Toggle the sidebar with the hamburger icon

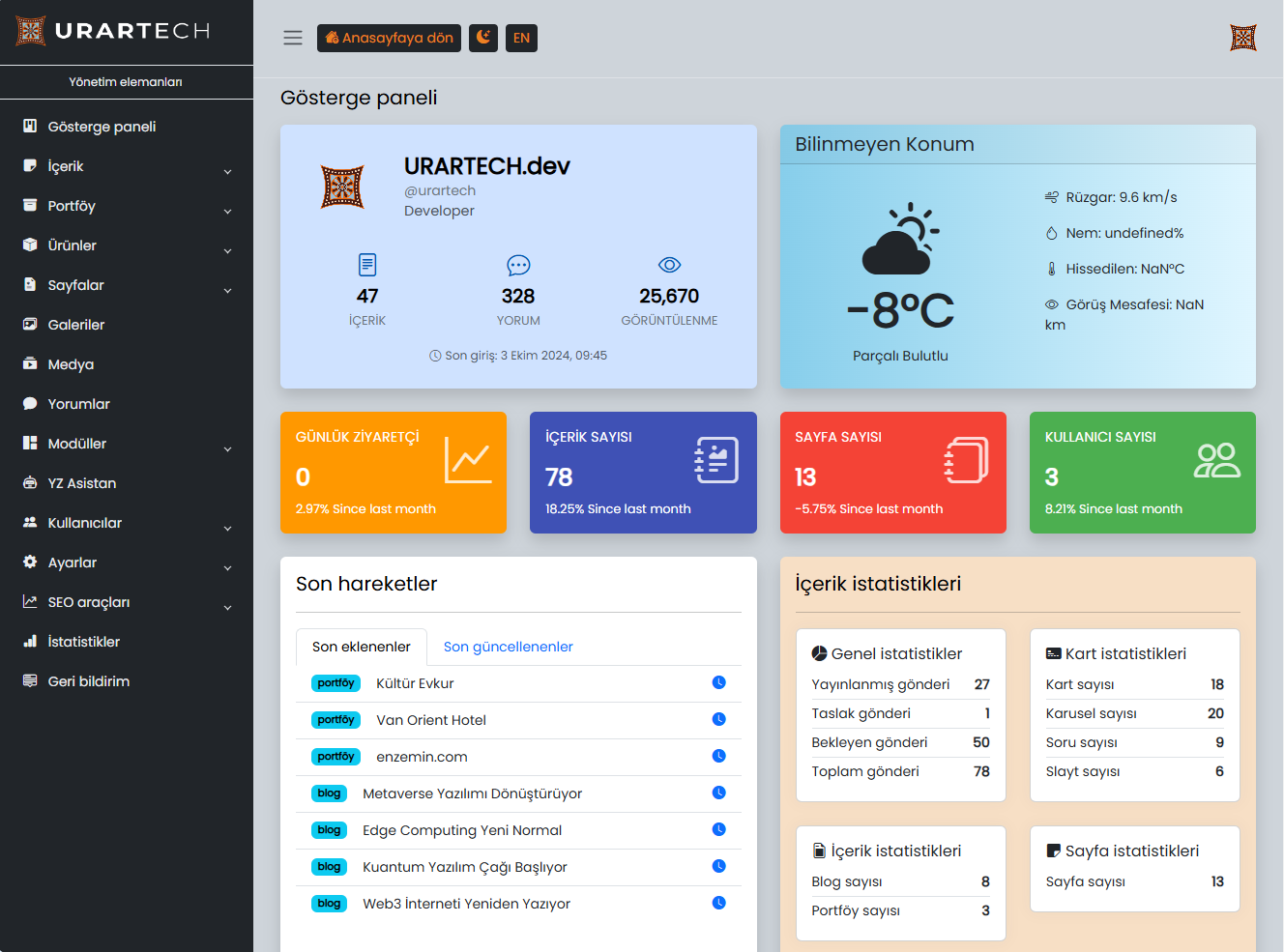click(293, 38)
